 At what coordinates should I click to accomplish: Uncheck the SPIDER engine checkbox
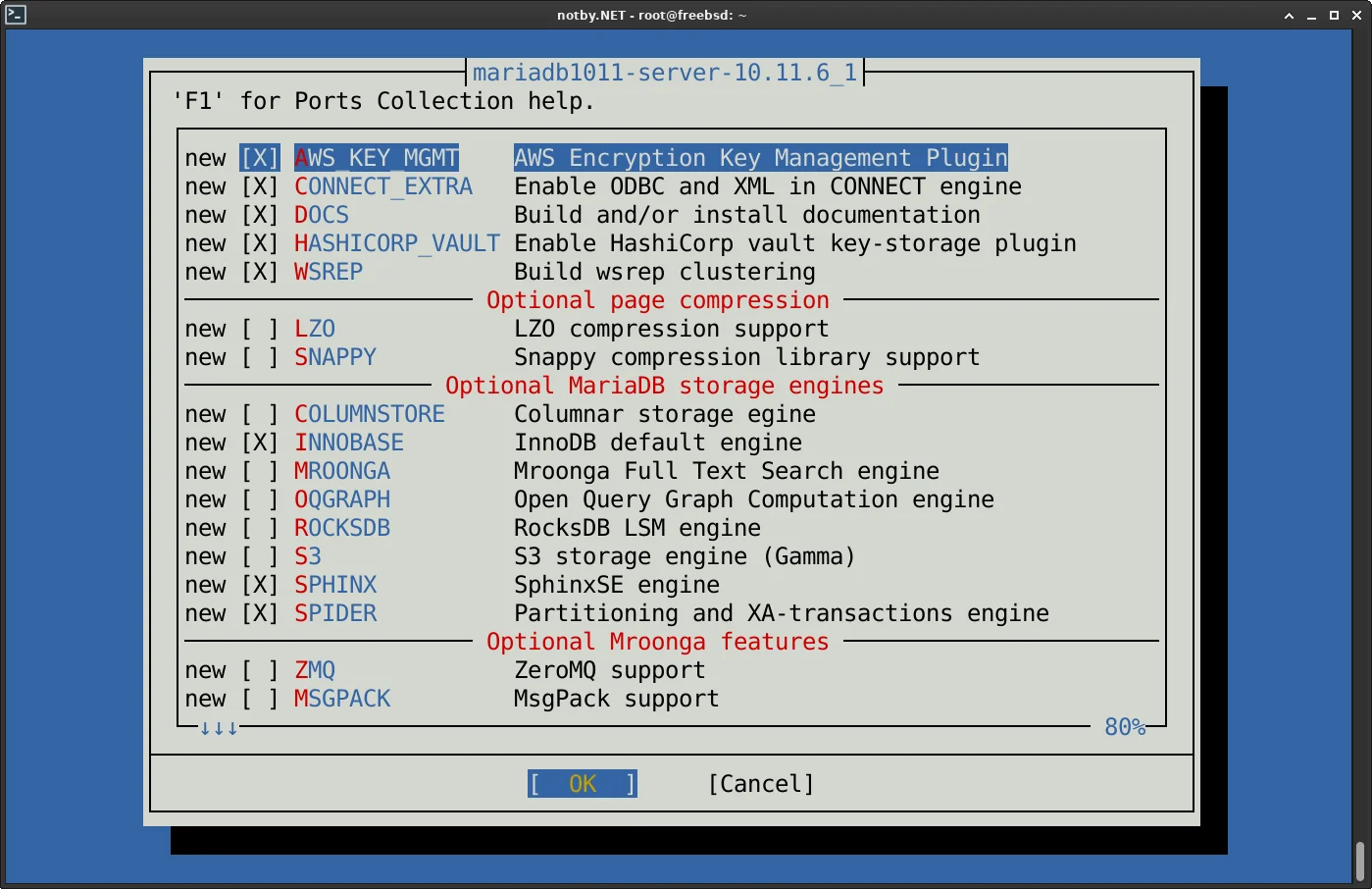[x=260, y=613]
